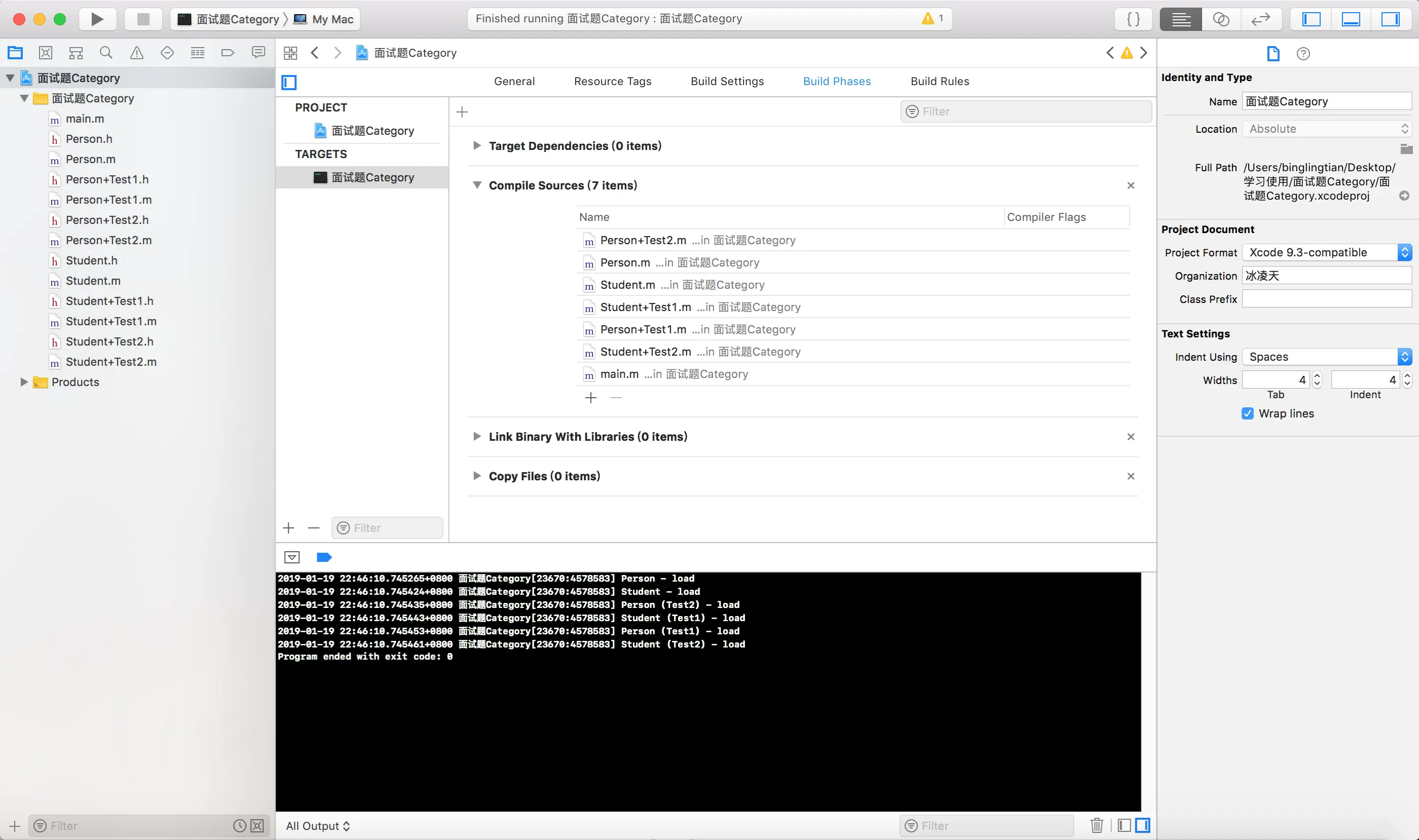Open the All Output filter popup
1419x840 pixels.
(x=318, y=825)
